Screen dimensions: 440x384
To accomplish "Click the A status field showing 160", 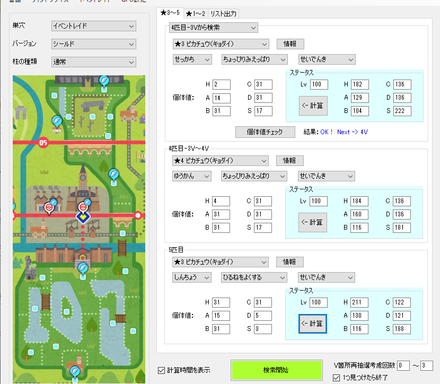I will click(x=359, y=215).
